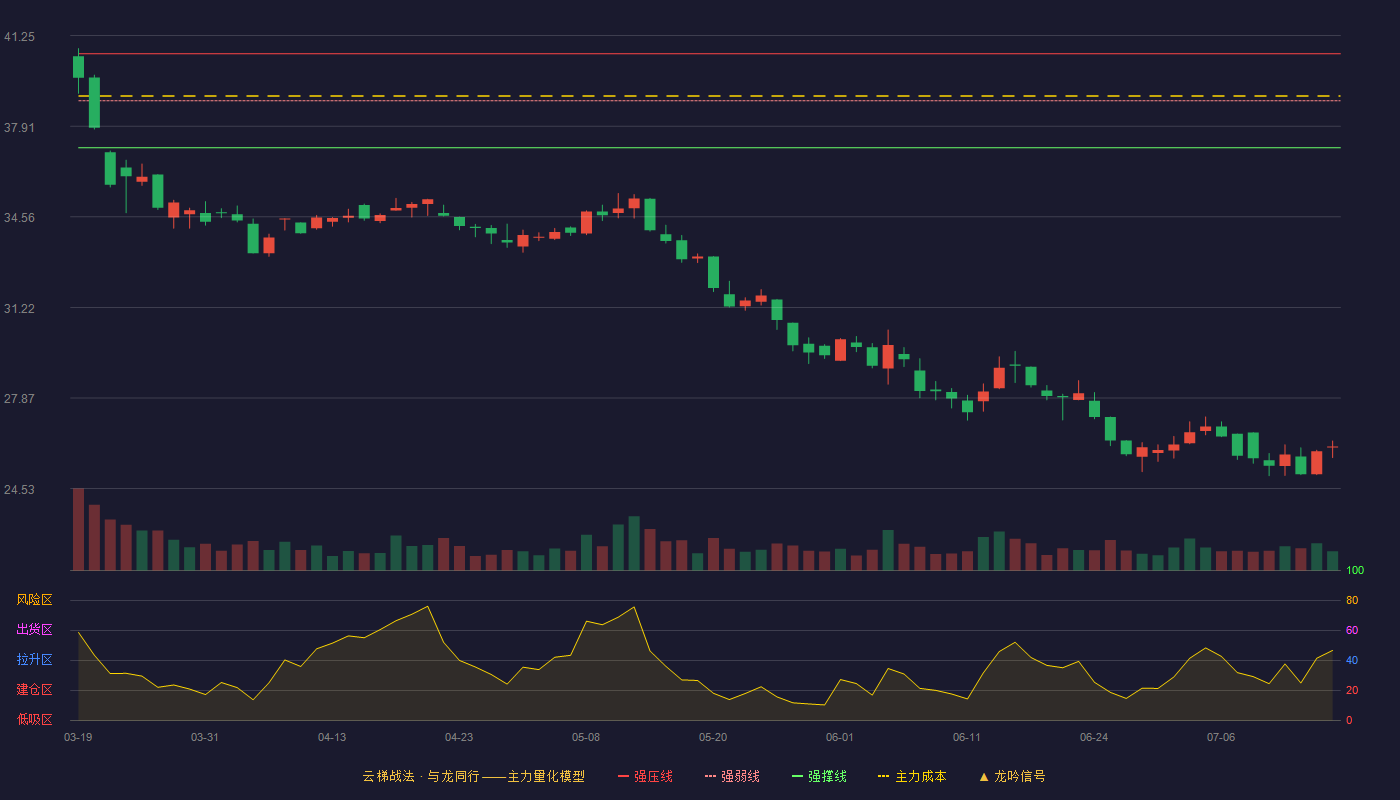The image size is (1400, 800).
Task: Click the 31.22 price axis label
Action: coord(19,309)
